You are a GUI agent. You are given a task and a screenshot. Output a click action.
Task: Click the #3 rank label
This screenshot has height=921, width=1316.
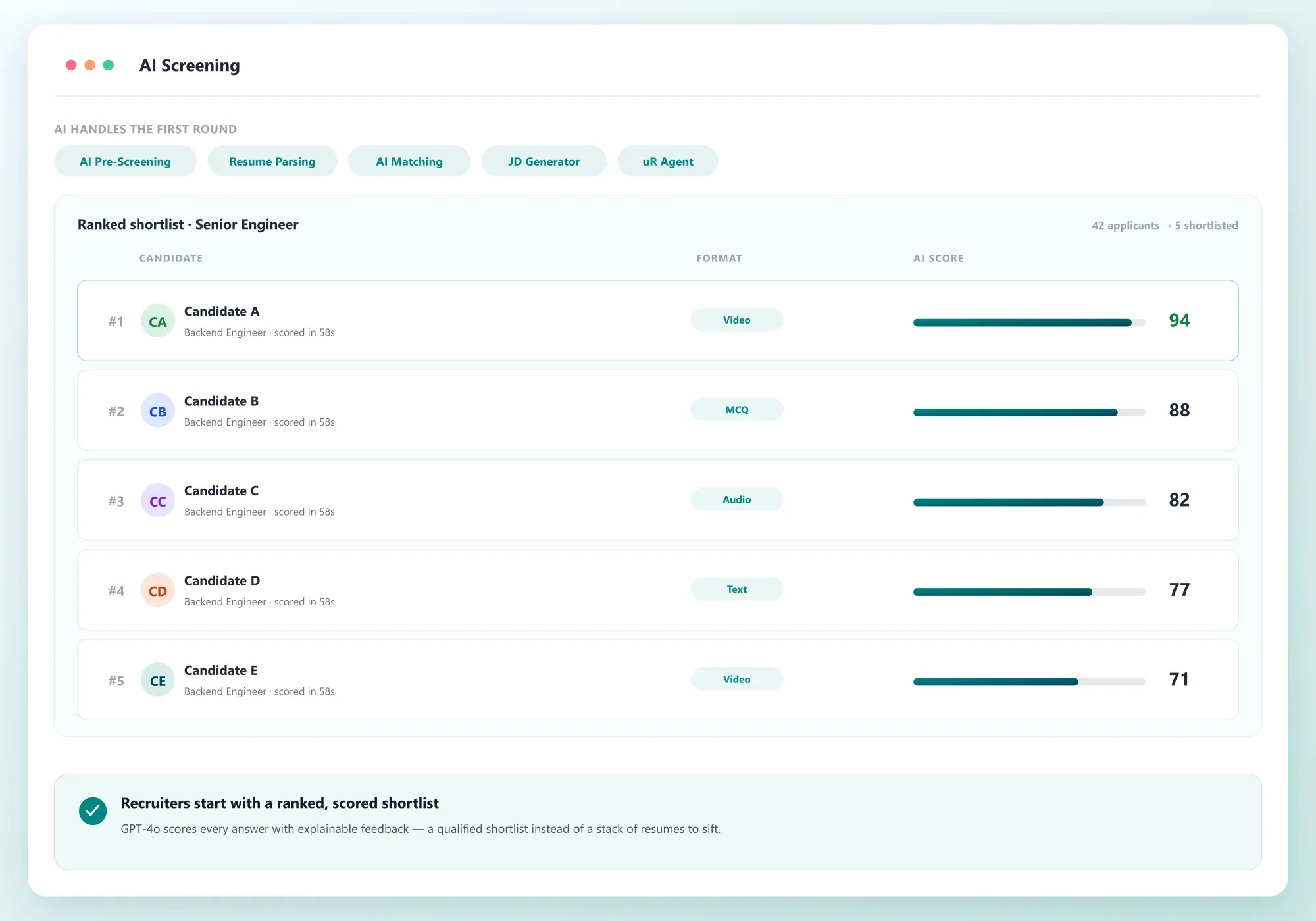116,501
